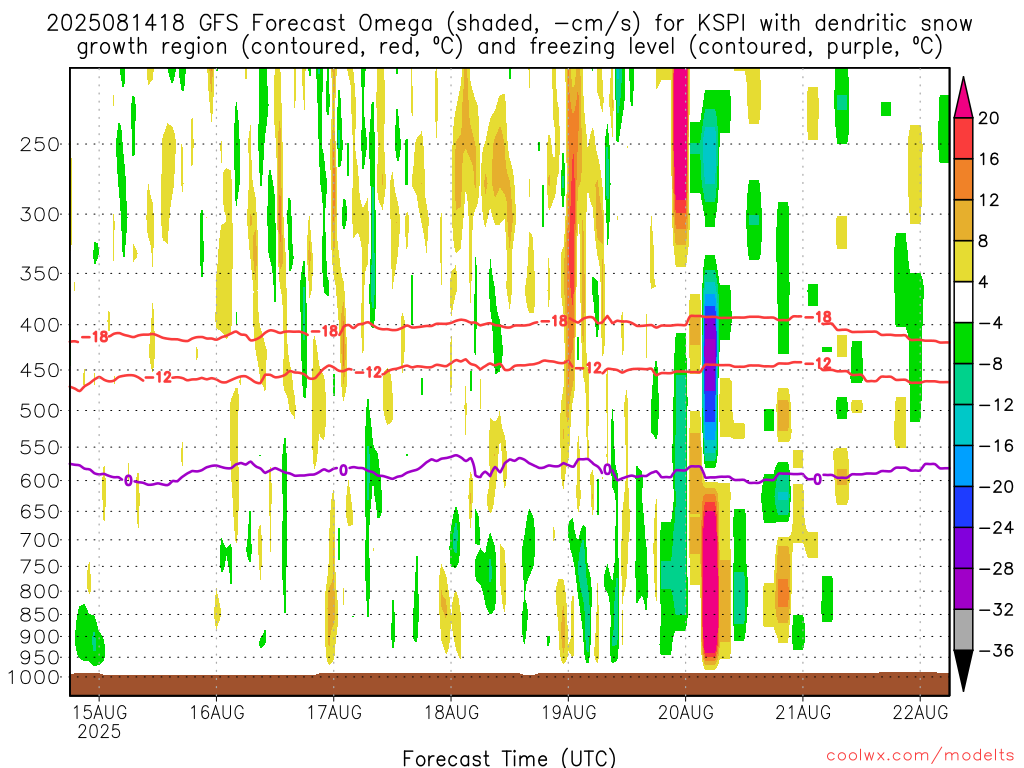Click the 21AUG time axis label
Image resolution: width=1024 pixels, height=768 pixels.
click(803, 711)
